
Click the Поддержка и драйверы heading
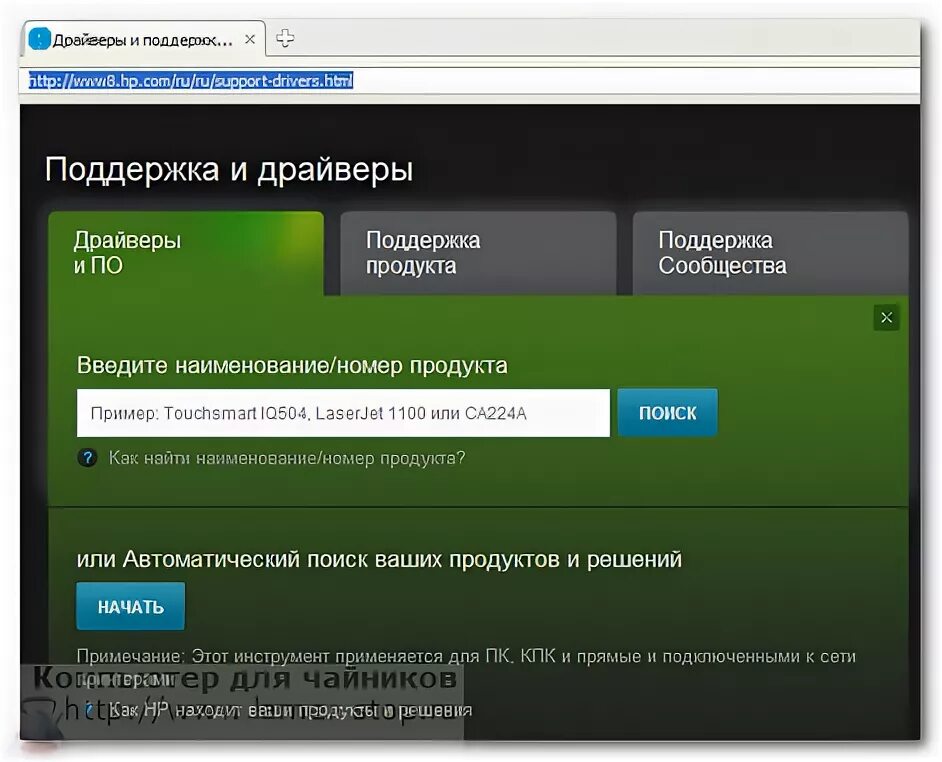pyautogui.click(x=229, y=169)
